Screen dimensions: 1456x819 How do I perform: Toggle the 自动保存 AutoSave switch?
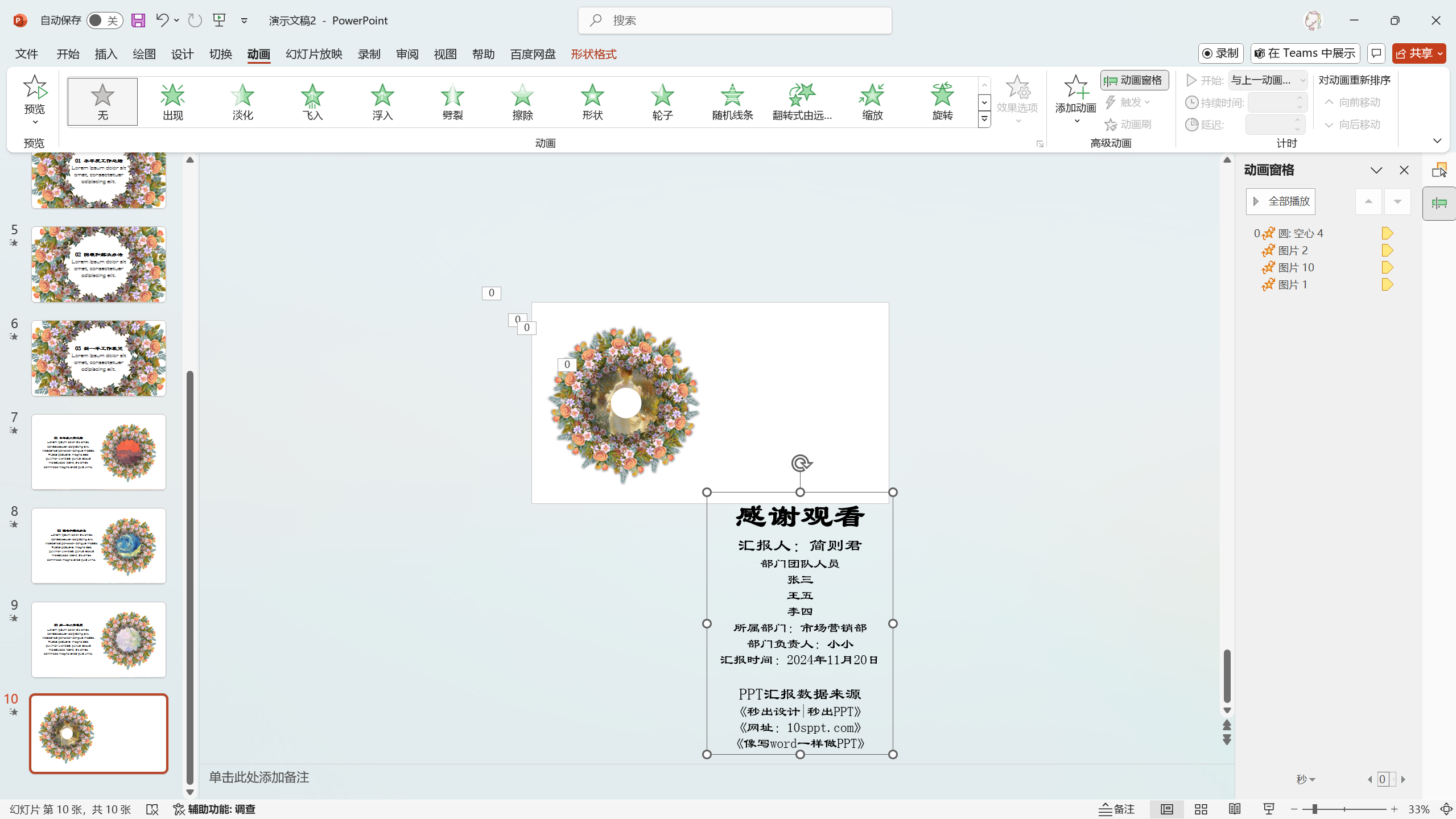tap(105, 20)
